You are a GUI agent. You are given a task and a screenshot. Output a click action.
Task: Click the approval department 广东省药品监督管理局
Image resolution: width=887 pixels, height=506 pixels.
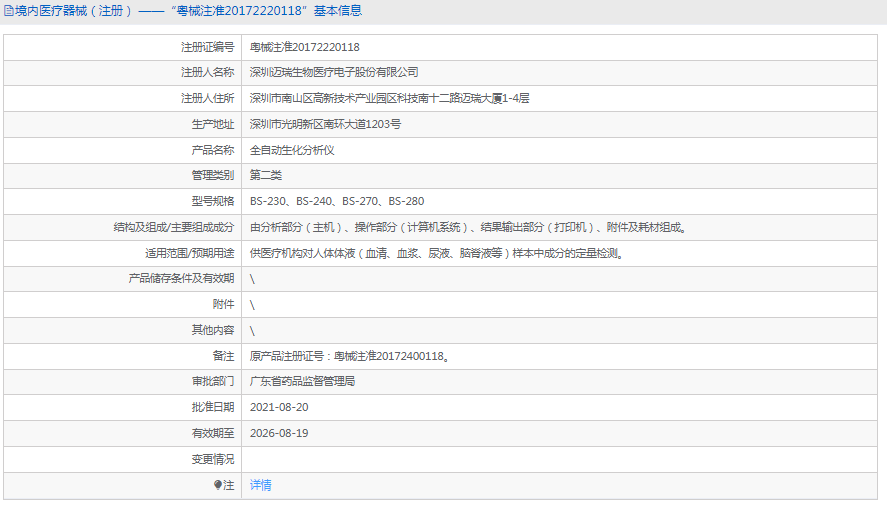(302, 381)
